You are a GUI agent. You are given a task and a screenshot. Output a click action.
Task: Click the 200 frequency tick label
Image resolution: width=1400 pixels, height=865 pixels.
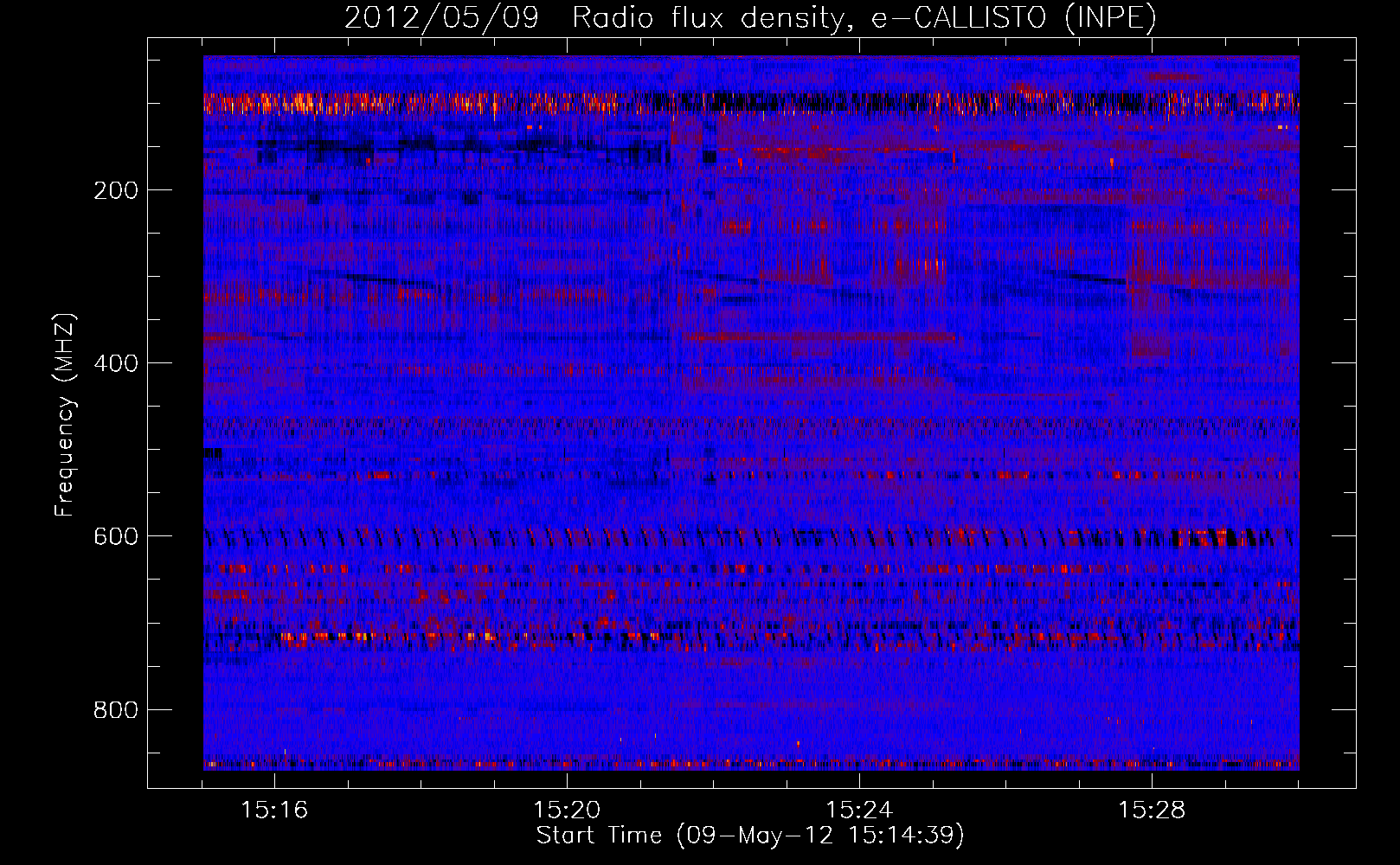pyautogui.click(x=116, y=190)
